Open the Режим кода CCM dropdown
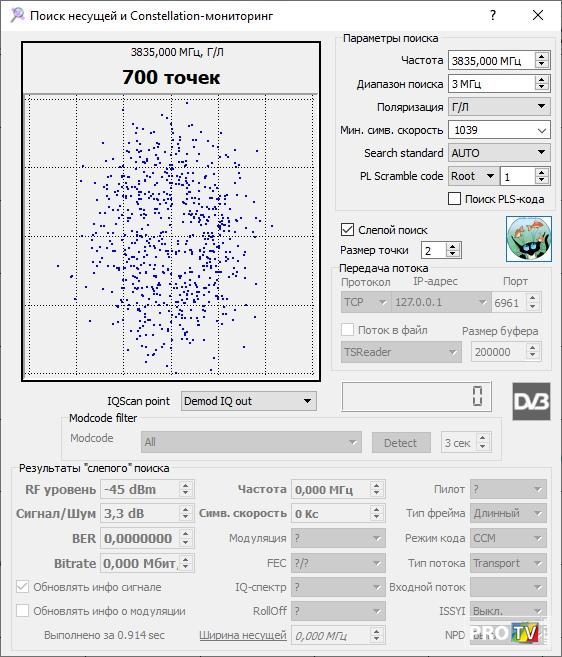562x657 pixels. tap(508, 538)
